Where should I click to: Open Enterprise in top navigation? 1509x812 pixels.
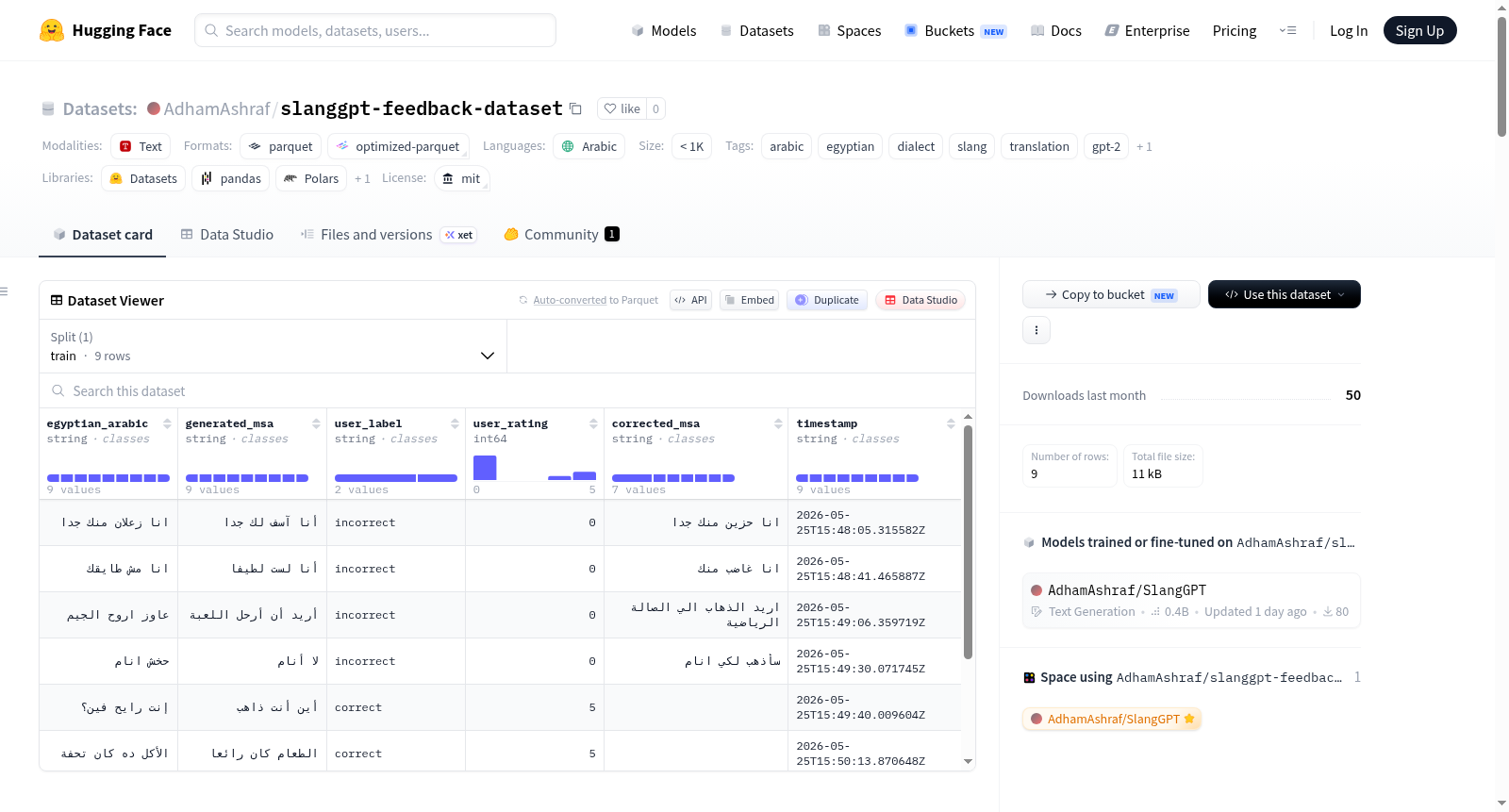1147,30
